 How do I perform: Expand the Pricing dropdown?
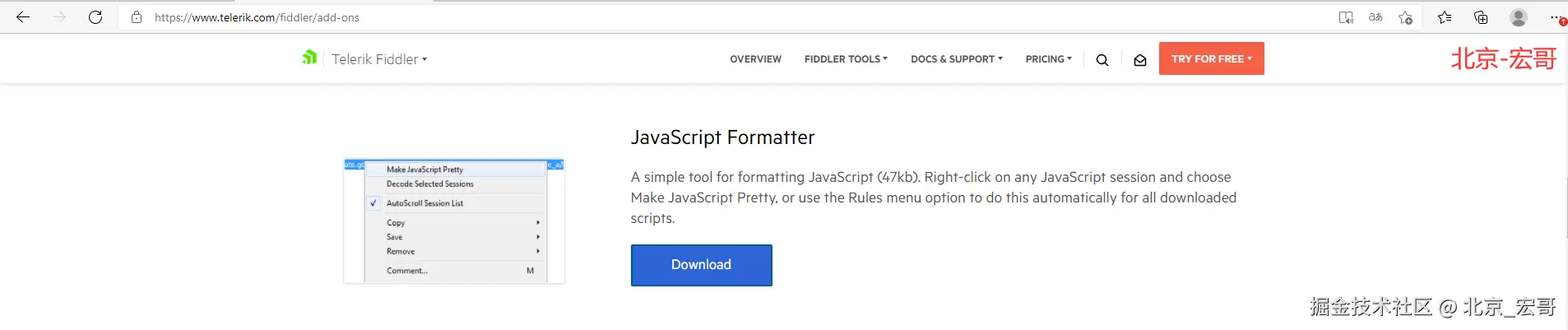click(1048, 59)
